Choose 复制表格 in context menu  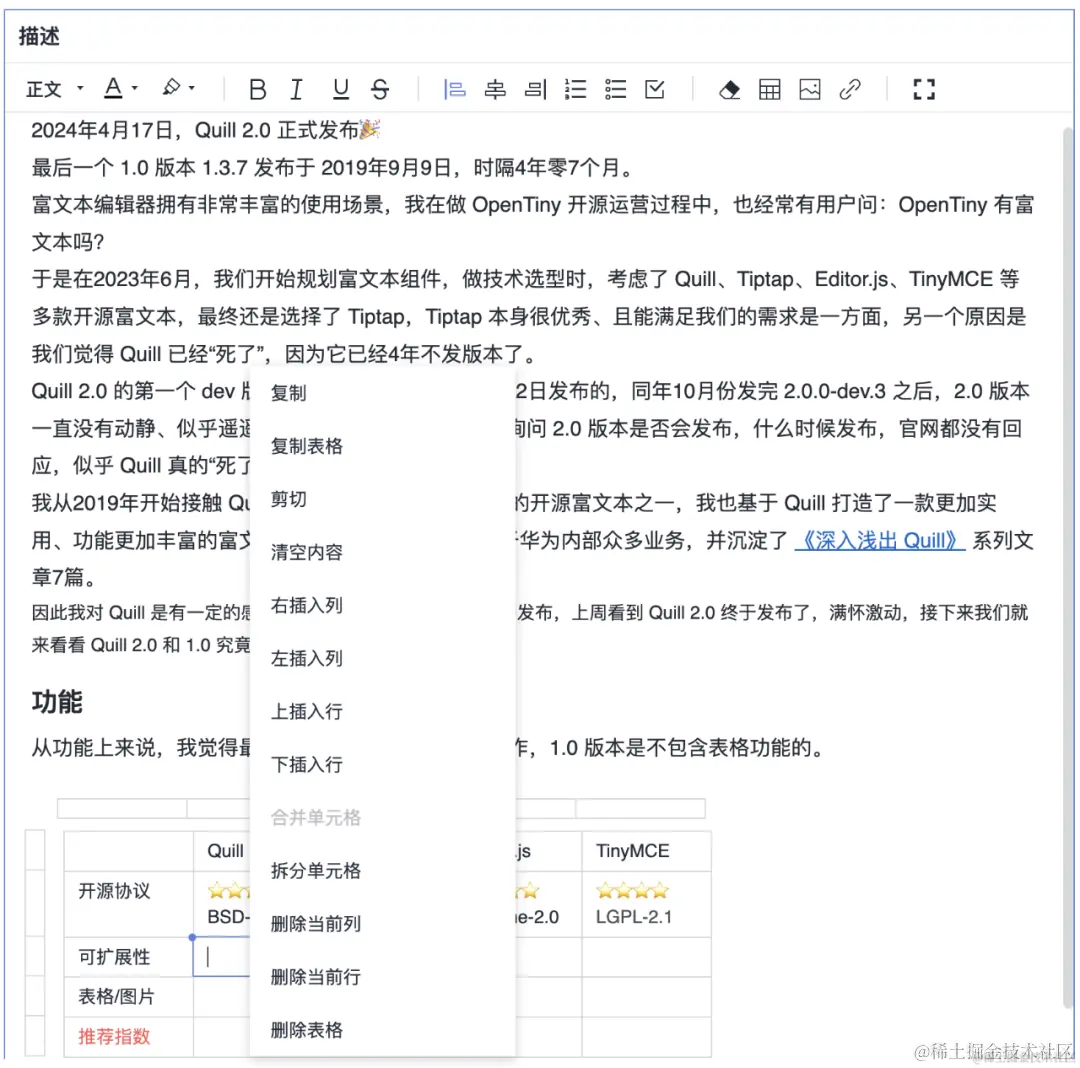click(x=382, y=446)
